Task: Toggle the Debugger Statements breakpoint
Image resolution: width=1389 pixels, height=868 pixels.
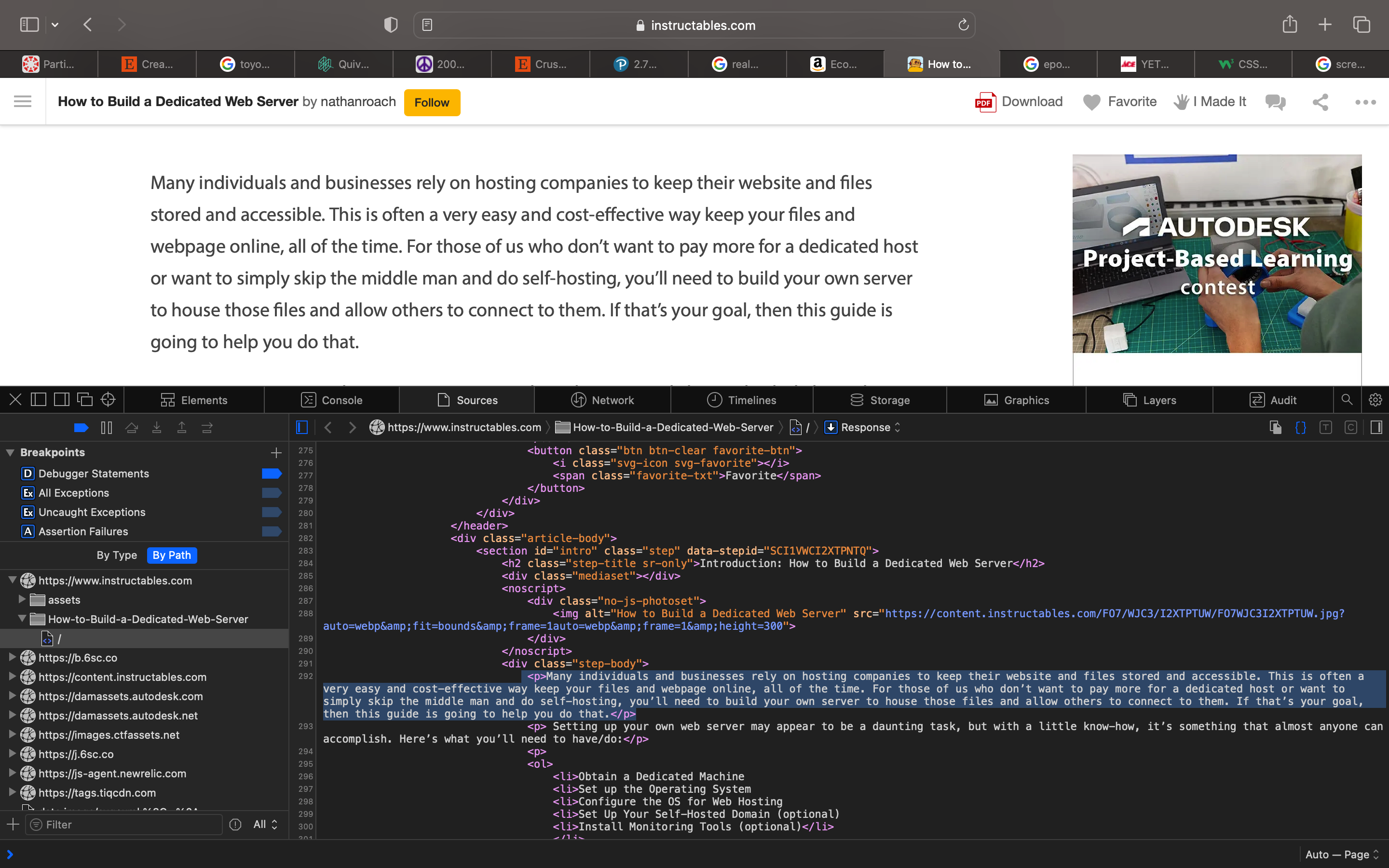Action: pyautogui.click(x=271, y=474)
